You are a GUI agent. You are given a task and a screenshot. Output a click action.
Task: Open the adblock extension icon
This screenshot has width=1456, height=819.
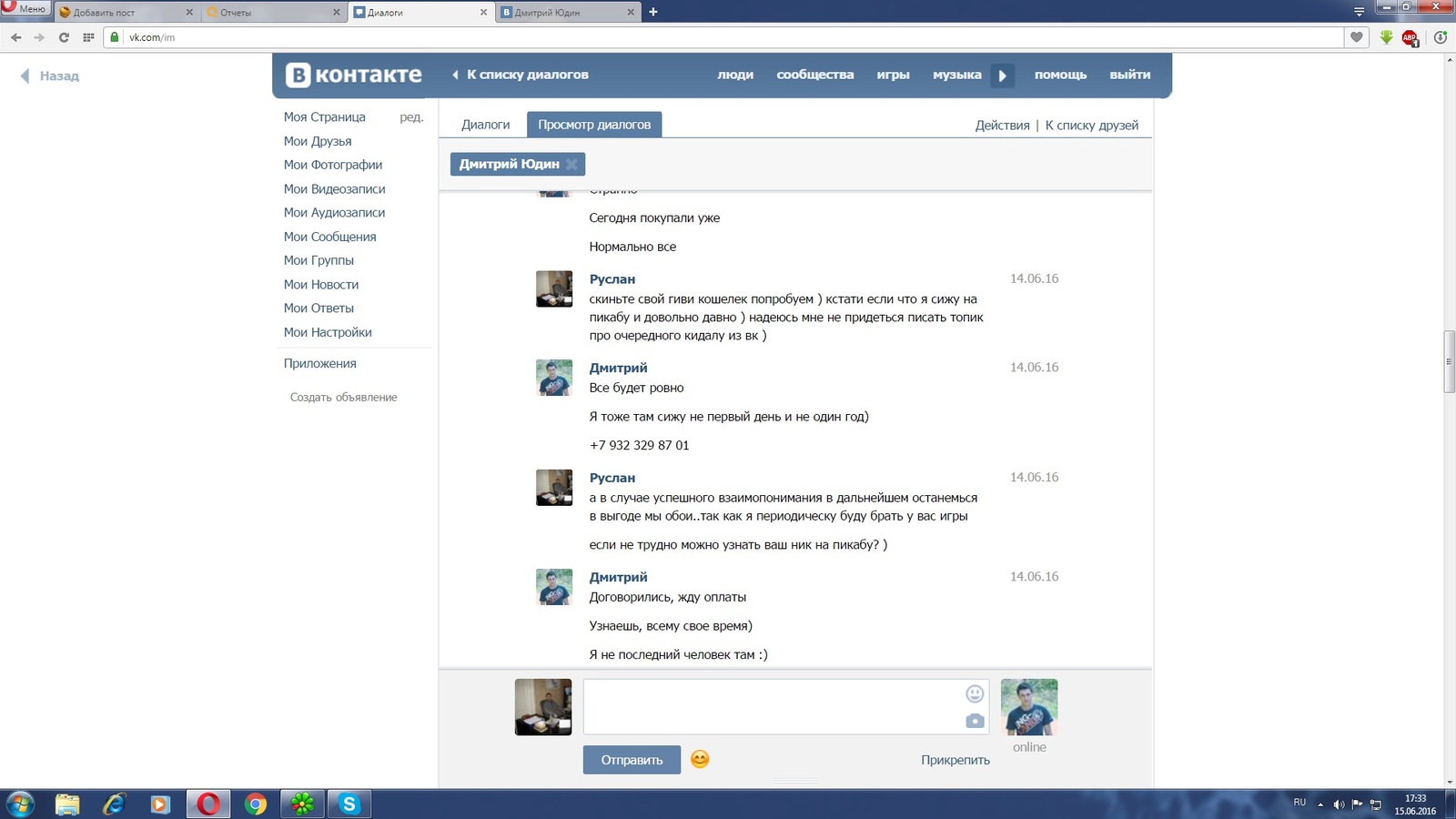pyautogui.click(x=1410, y=37)
